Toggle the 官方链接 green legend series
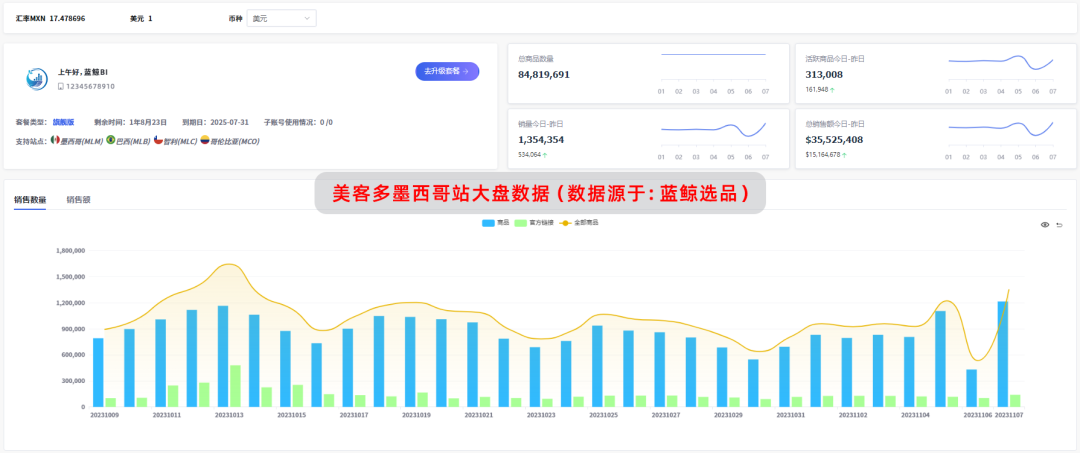 pyautogui.click(x=534, y=223)
